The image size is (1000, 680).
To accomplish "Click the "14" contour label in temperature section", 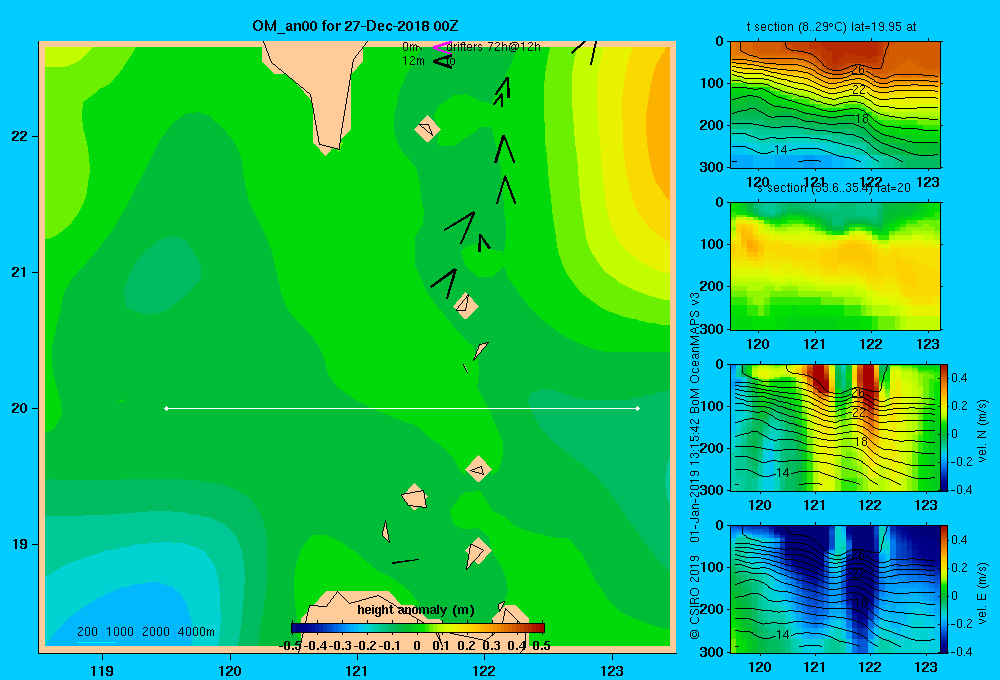I will tap(781, 150).
